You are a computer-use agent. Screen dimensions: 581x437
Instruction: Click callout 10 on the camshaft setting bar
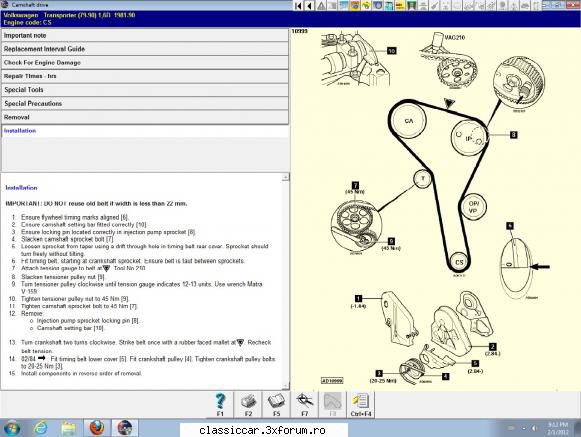click(392, 51)
